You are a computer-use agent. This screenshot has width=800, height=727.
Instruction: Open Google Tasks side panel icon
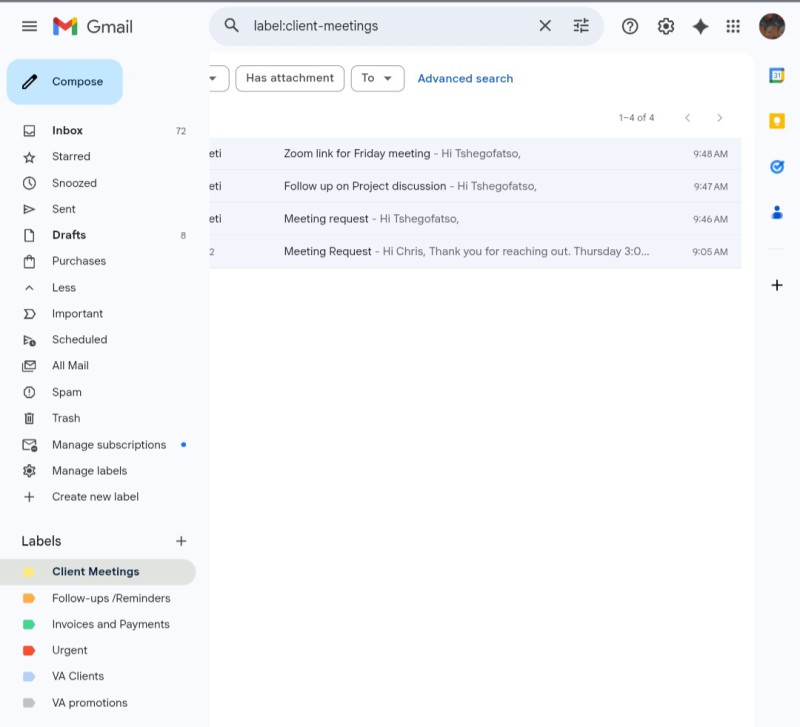pyautogui.click(x=776, y=166)
